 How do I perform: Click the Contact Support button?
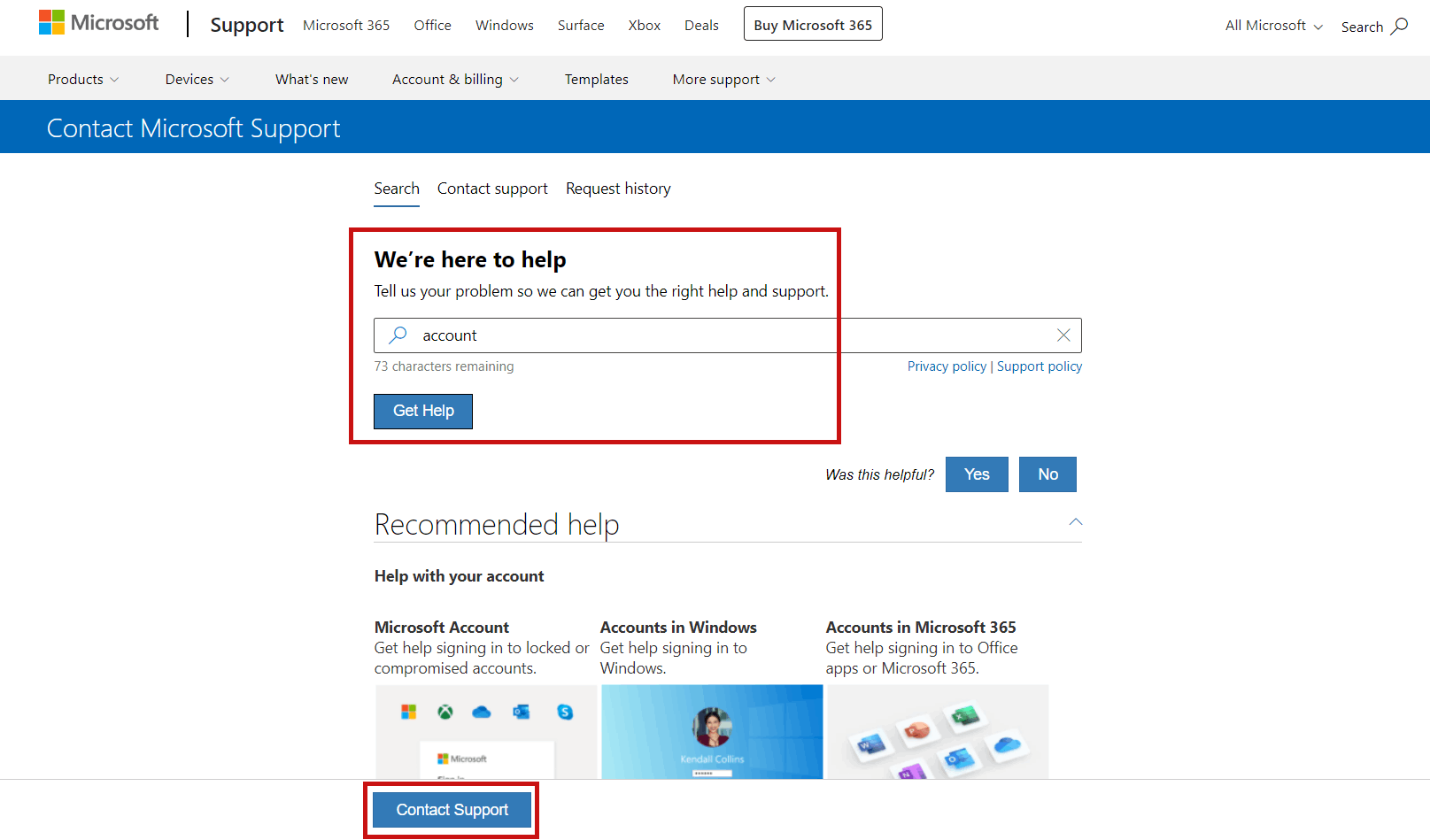pos(452,810)
